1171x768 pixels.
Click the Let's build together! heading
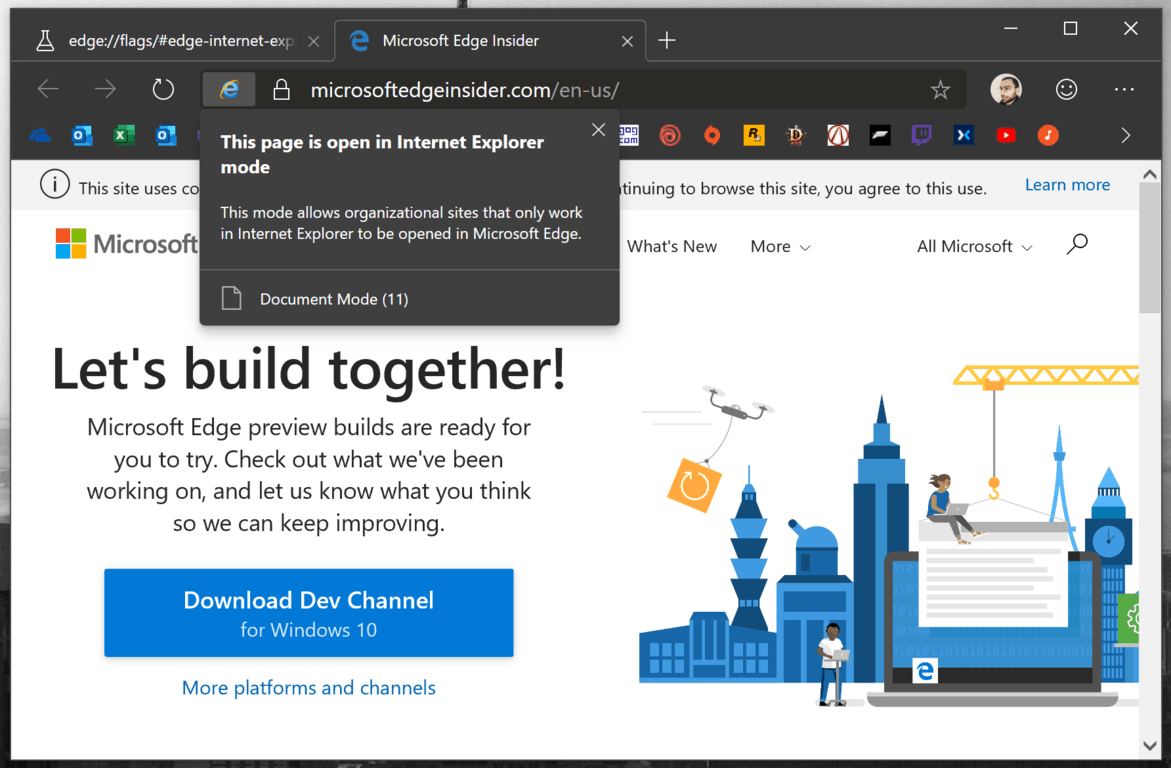[x=308, y=369]
